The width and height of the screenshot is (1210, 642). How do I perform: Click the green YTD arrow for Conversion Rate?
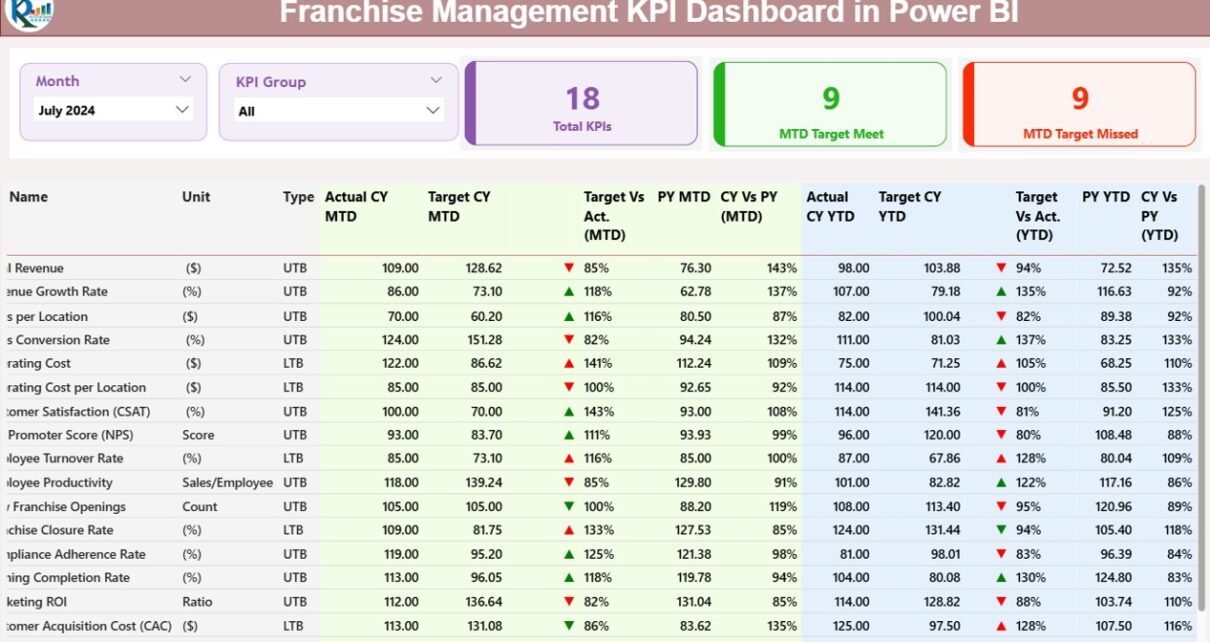click(1000, 340)
